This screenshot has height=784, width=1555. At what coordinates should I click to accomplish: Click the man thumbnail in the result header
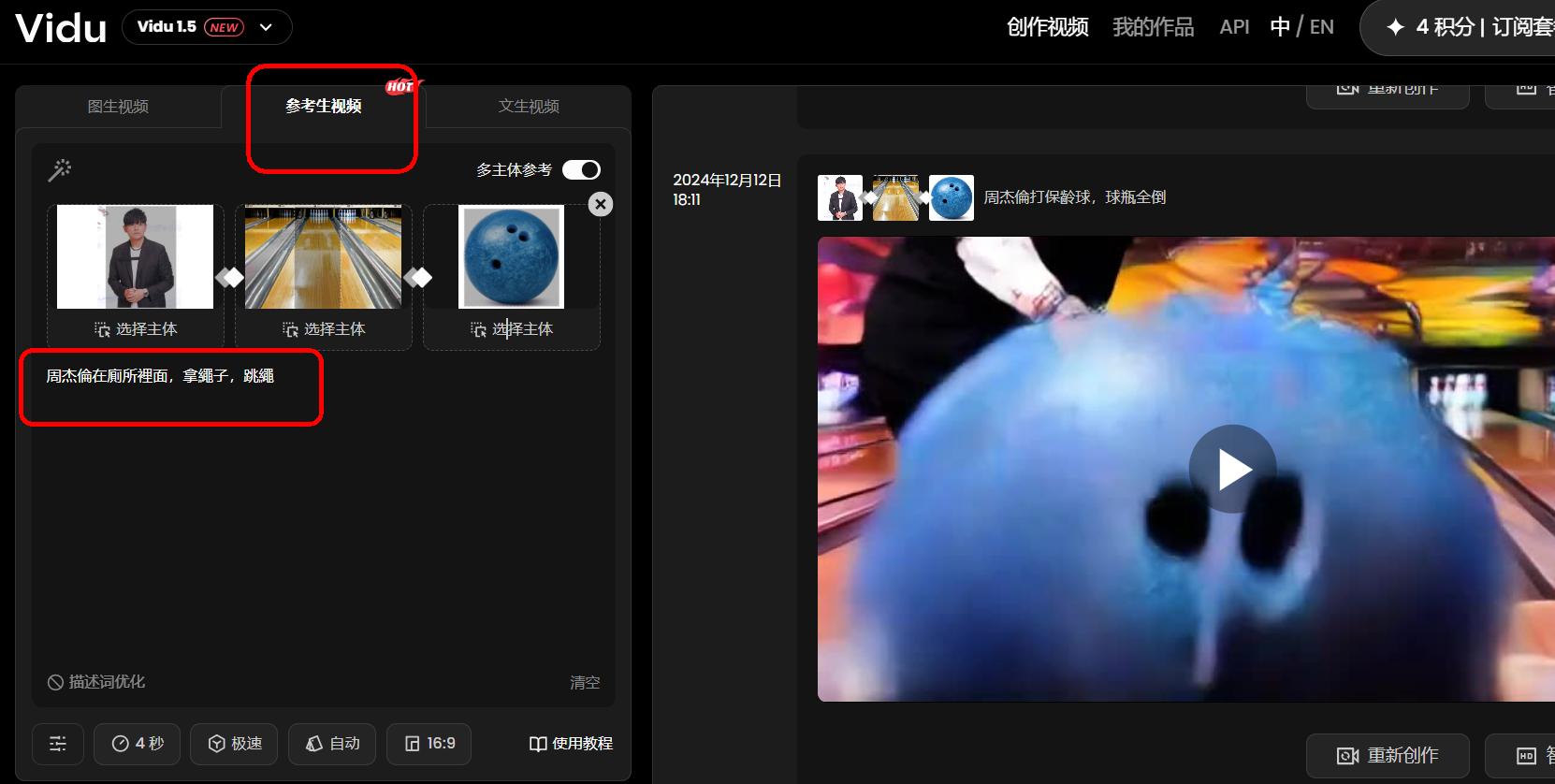(840, 197)
